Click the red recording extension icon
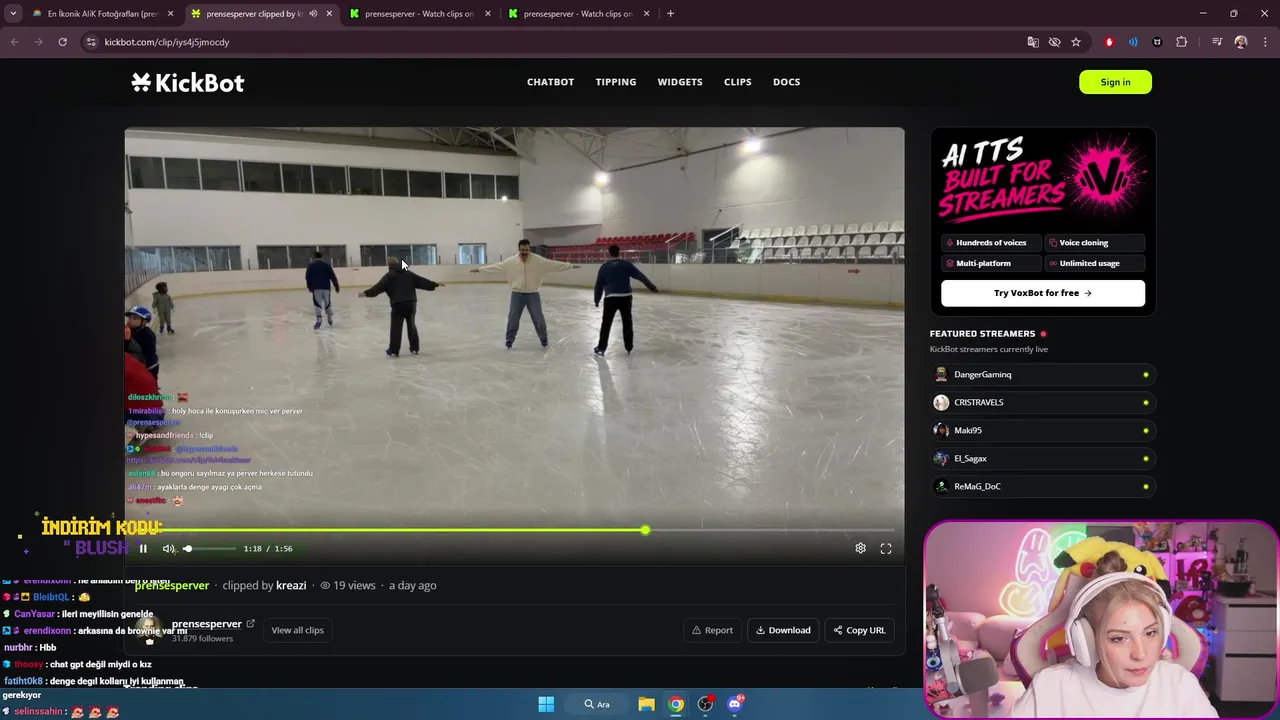This screenshot has width=1280, height=720. [1109, 42]
